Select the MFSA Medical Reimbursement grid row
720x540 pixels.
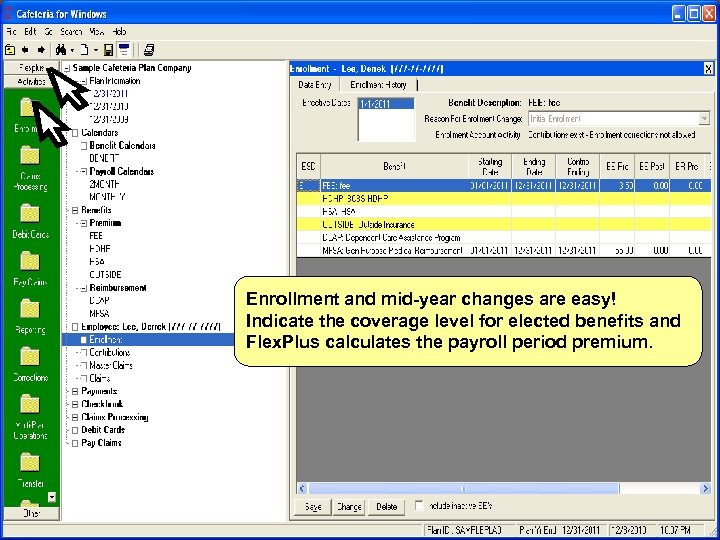(504, 251)
